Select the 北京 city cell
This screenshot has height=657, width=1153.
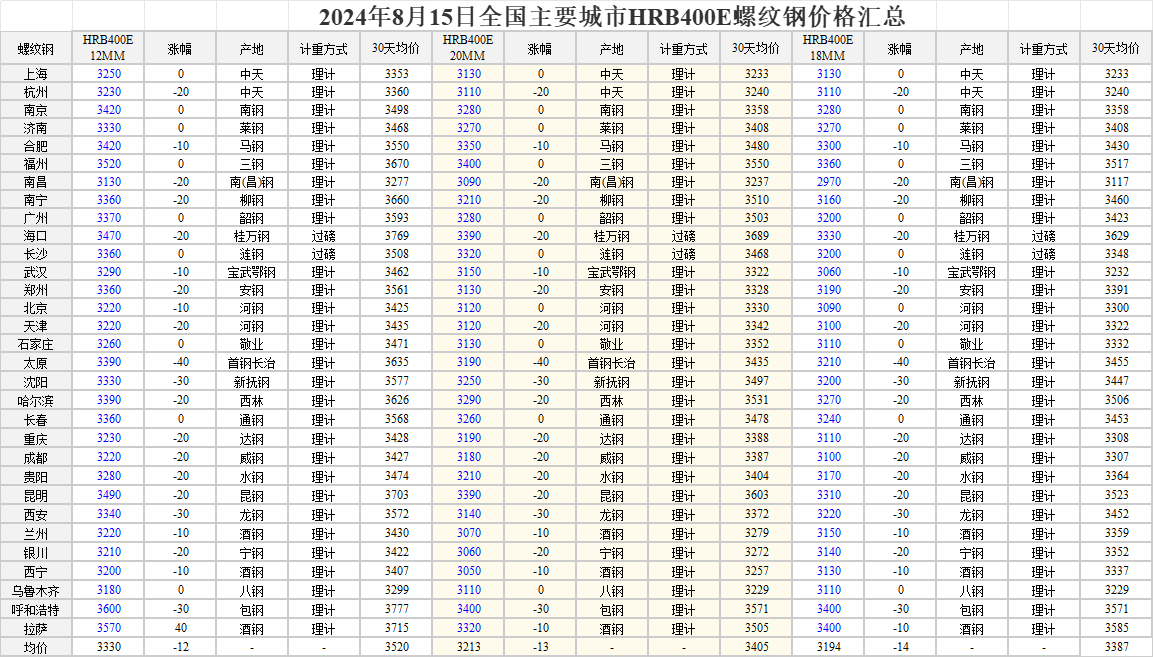pyautogui.click(x=36, y=308)
